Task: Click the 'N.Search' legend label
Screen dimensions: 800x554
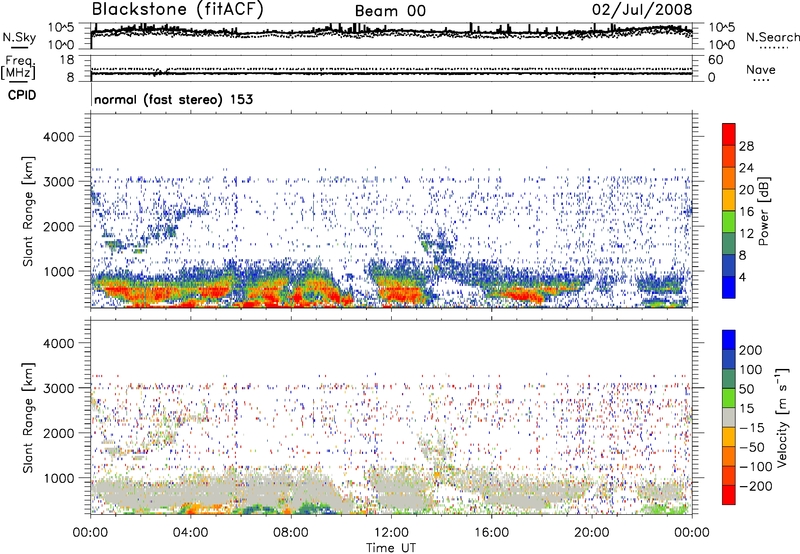Action: click(x=772, y=37)
